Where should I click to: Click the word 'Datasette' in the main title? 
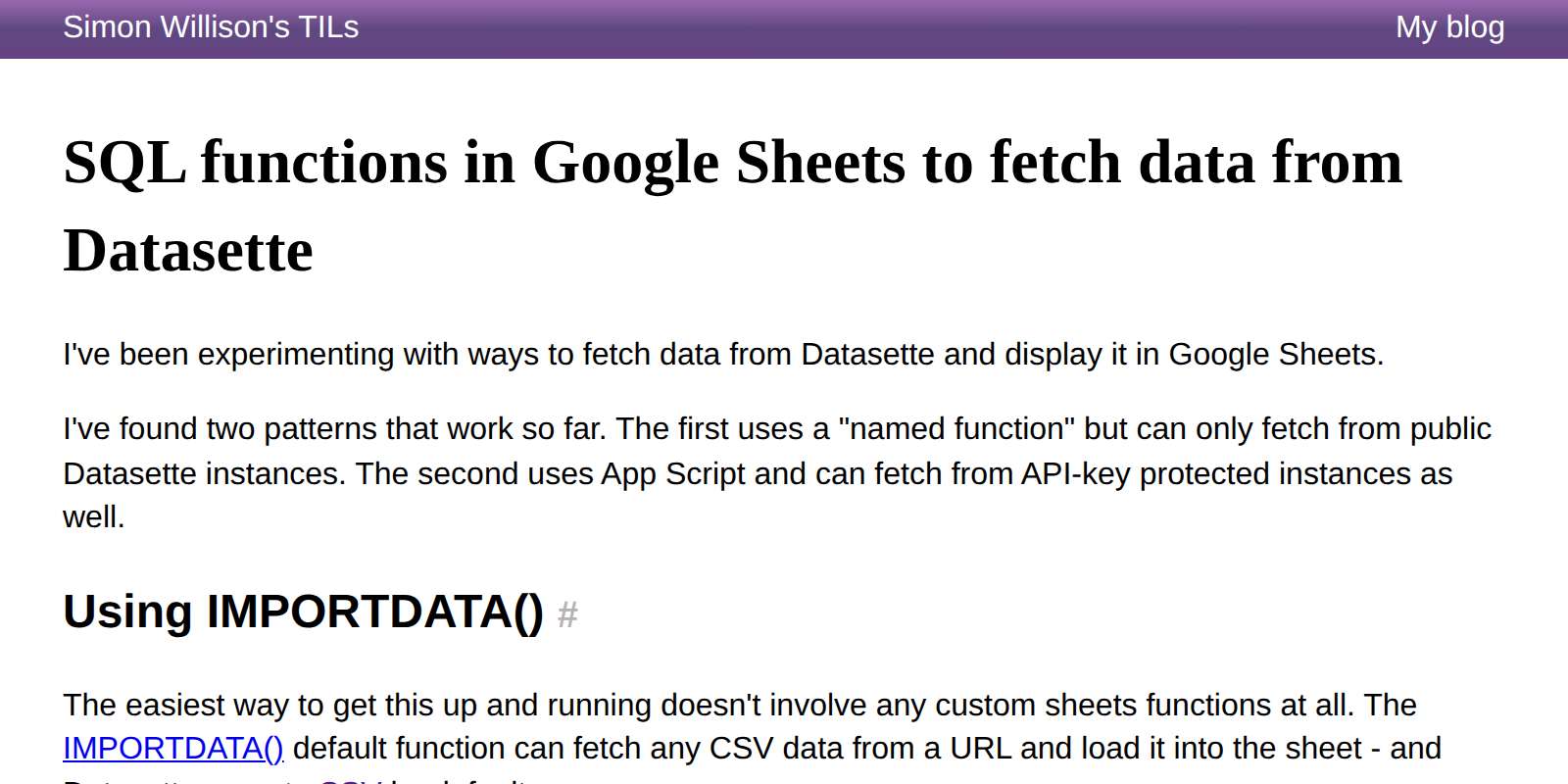[x=188, y=251]
